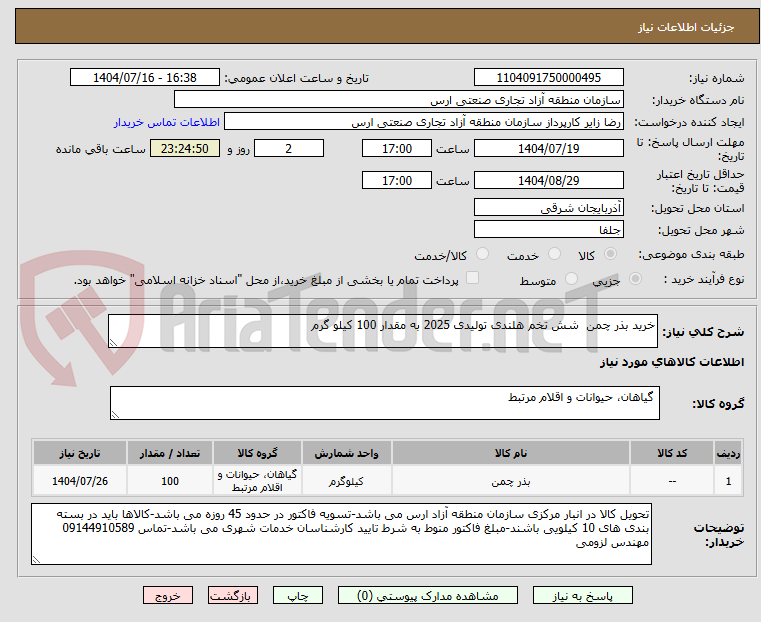Click the گروه کالا text area
The image size is (761, 622).
pos(384,403)
